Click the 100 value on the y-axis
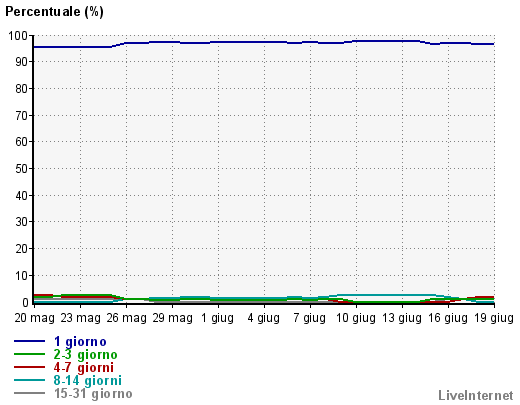Screen dimensions: 520x405 point(18,36)
